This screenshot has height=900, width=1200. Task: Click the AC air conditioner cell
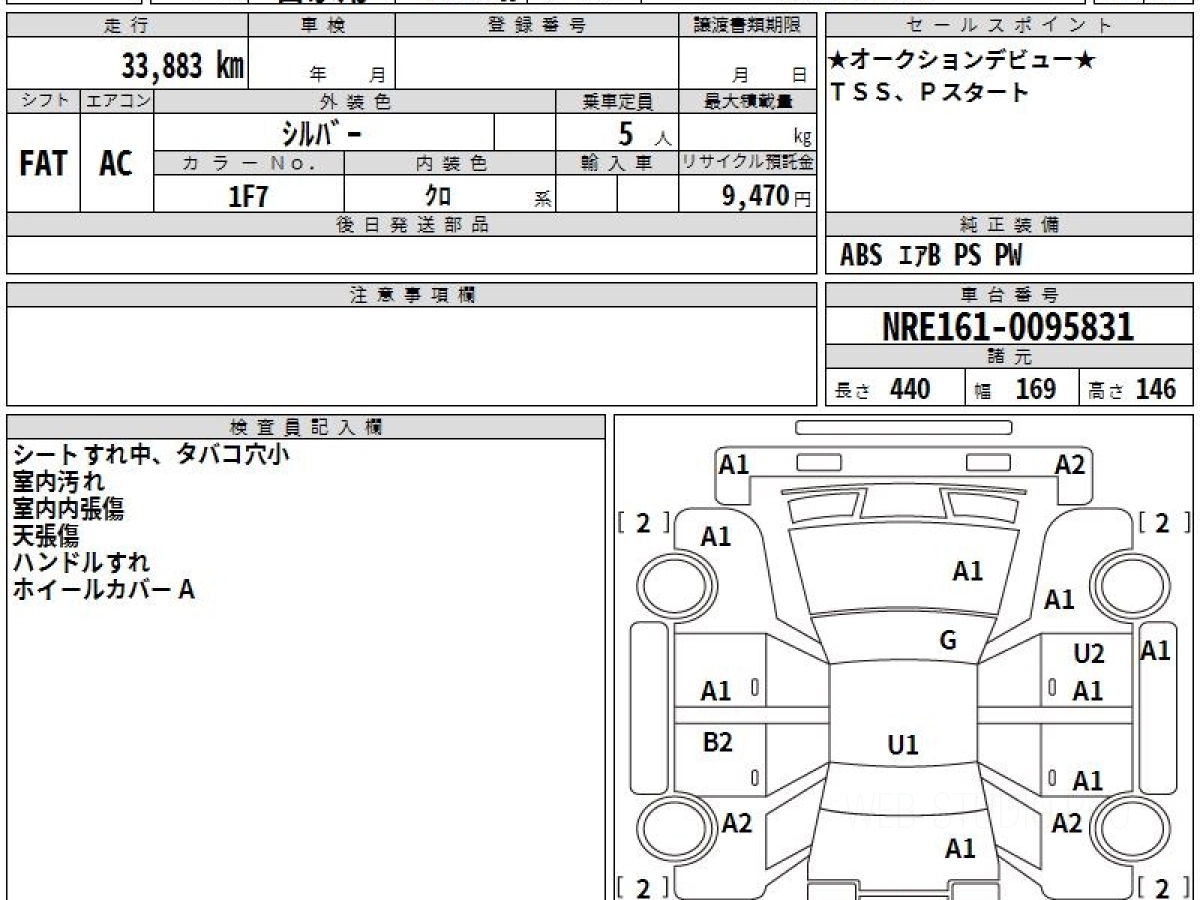[116, 163]
